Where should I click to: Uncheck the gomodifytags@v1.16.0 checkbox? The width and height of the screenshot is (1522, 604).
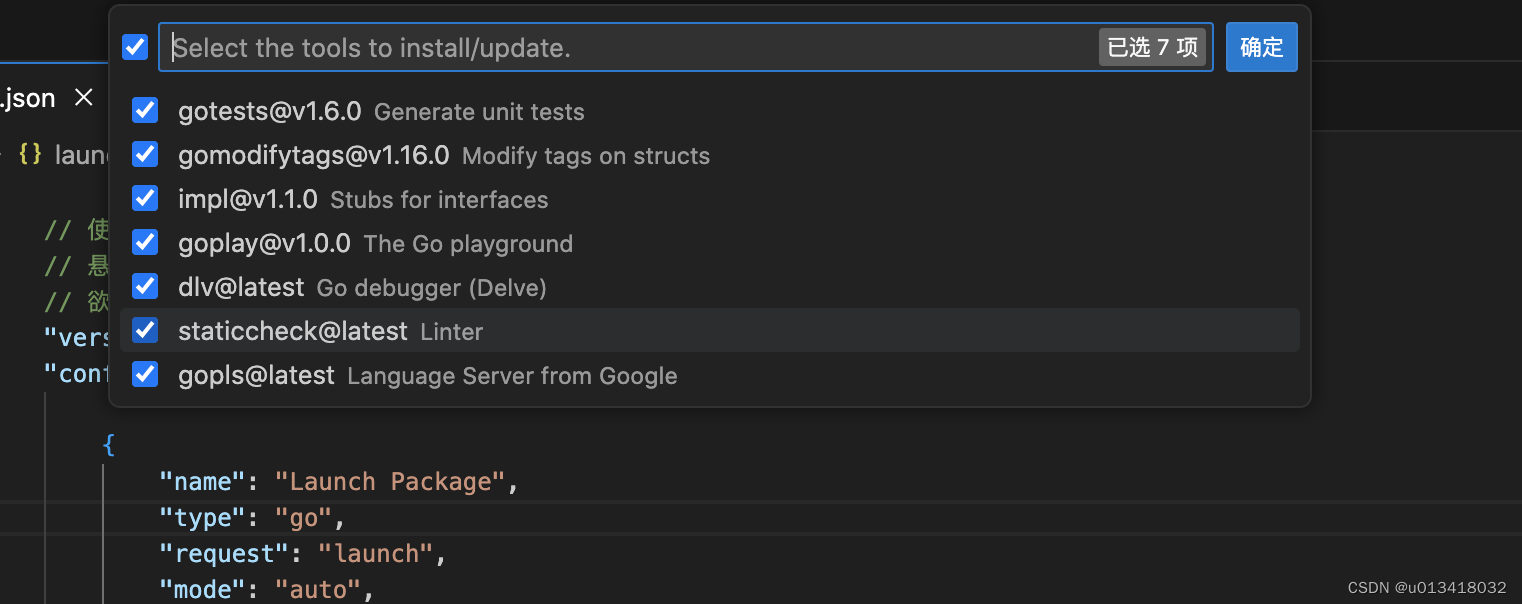[x=144, y=154]
